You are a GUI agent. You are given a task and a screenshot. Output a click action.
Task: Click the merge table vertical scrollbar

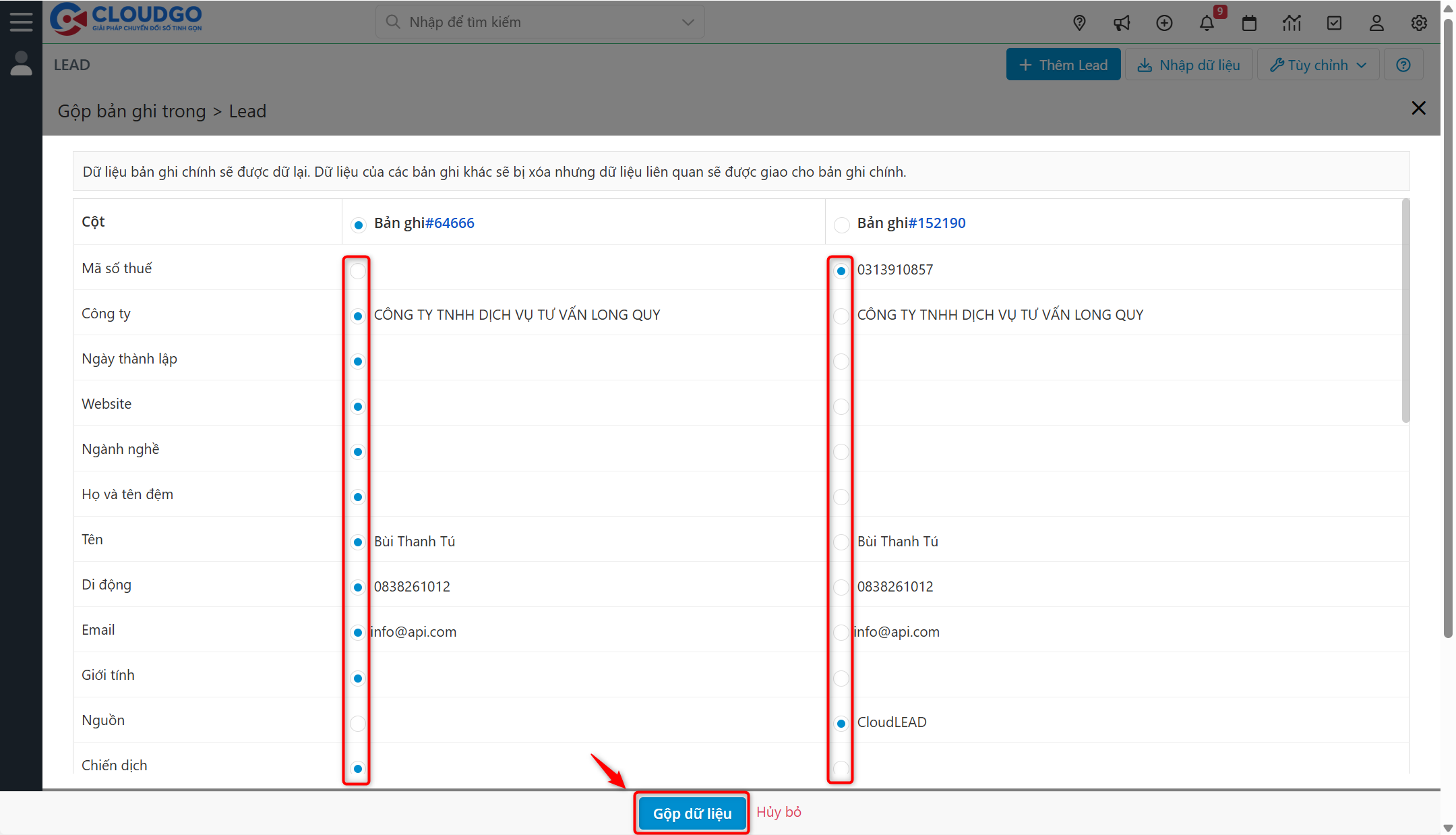[x=1405, y=310]
